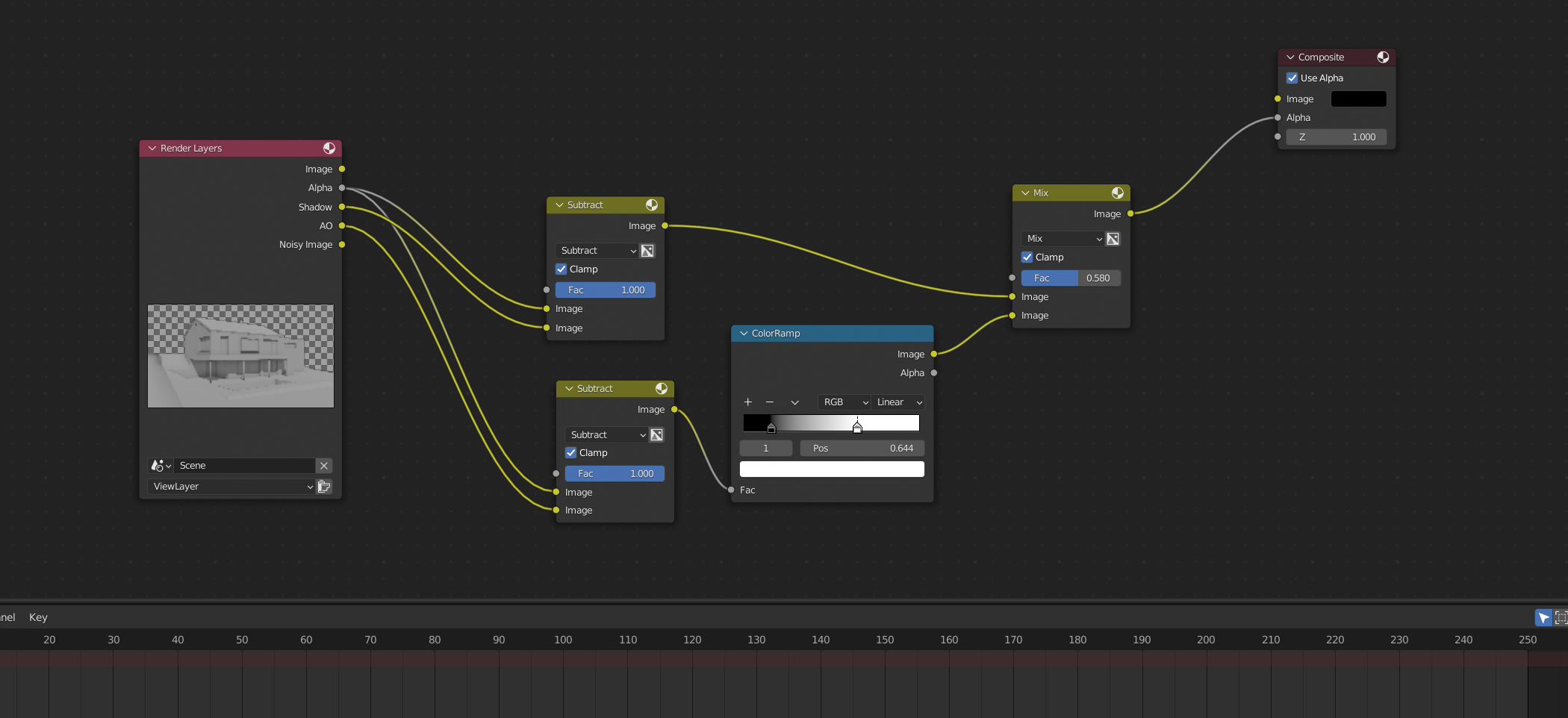
Task: Toggle alpha icon beside Mix blend dropdown
Action: (x=1113, y=239)
